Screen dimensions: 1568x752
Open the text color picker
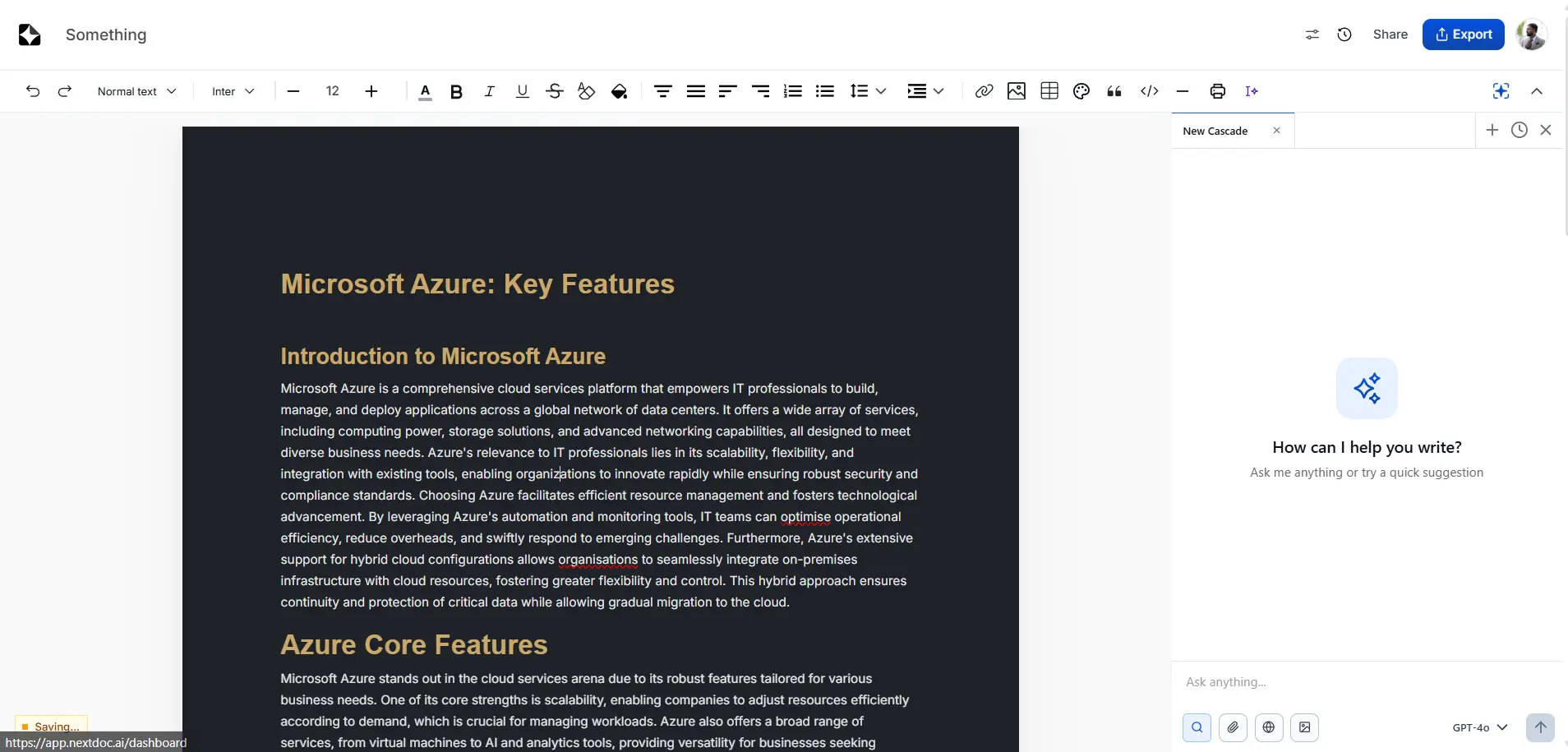tap(425, 91)
